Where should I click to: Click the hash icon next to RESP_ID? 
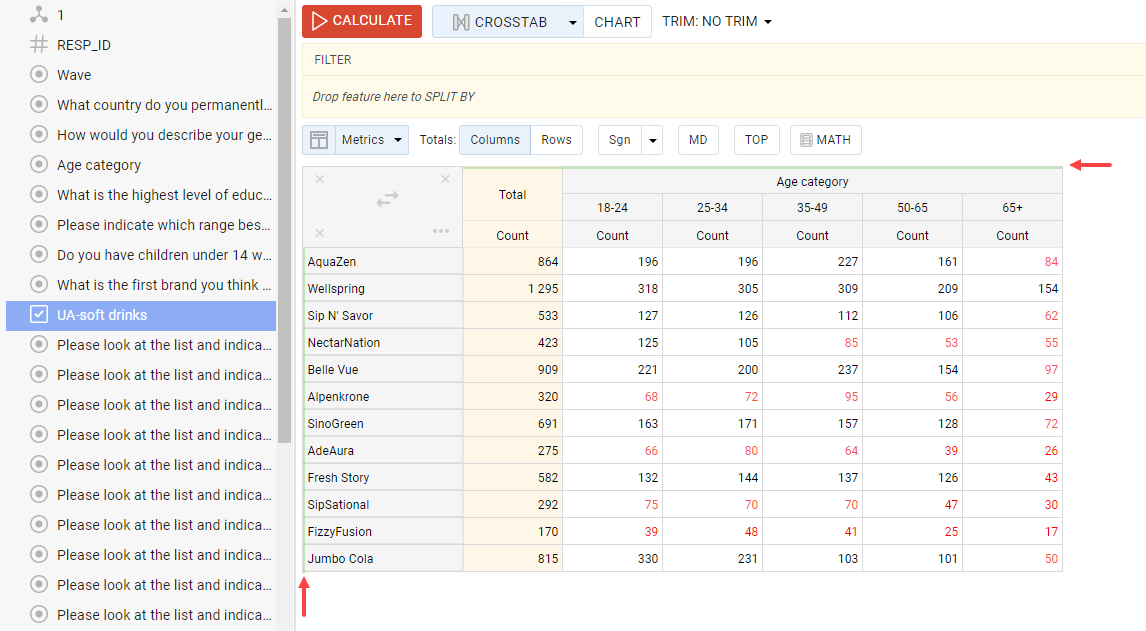tap(39, 45)
